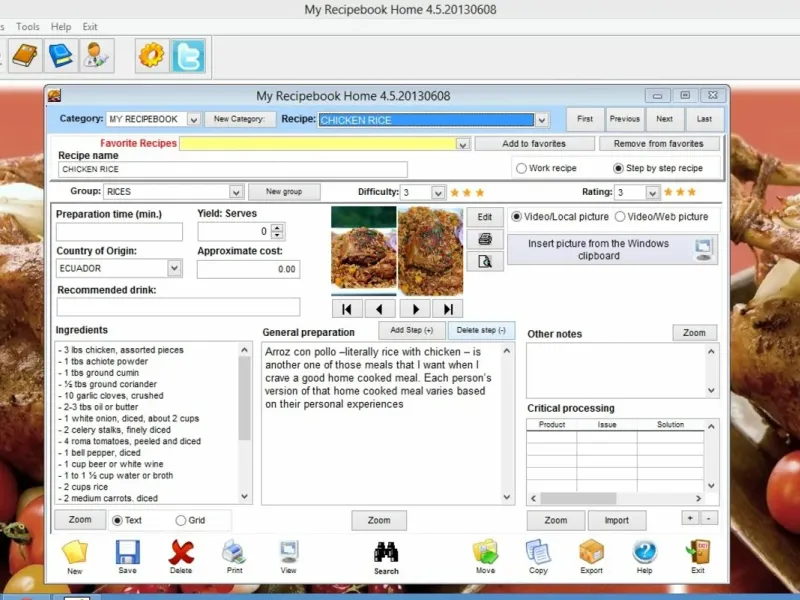Open the Category dropdown
The height and width of the screenshot is (600, 800).
click(193, 119)
